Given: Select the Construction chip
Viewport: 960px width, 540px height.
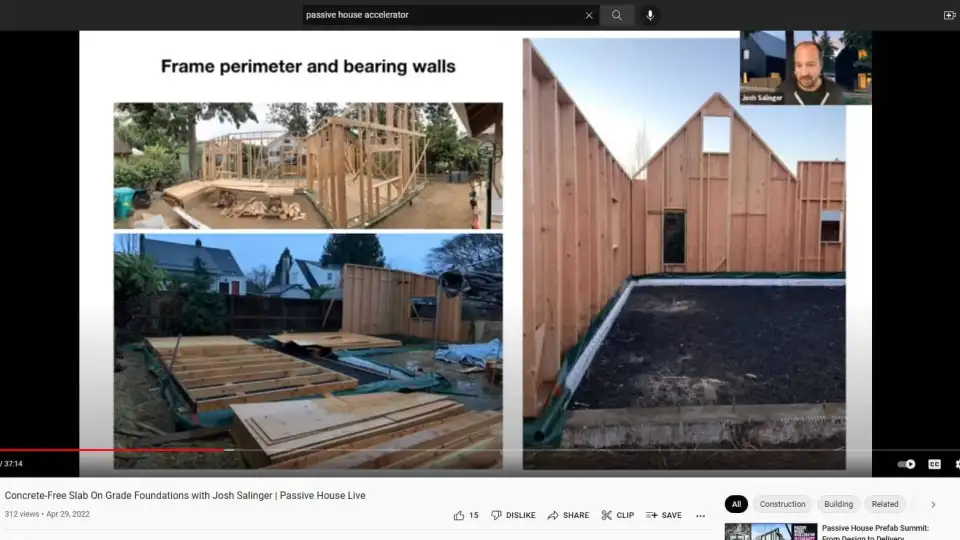Looking at the screenshot, I should point(782,504).
